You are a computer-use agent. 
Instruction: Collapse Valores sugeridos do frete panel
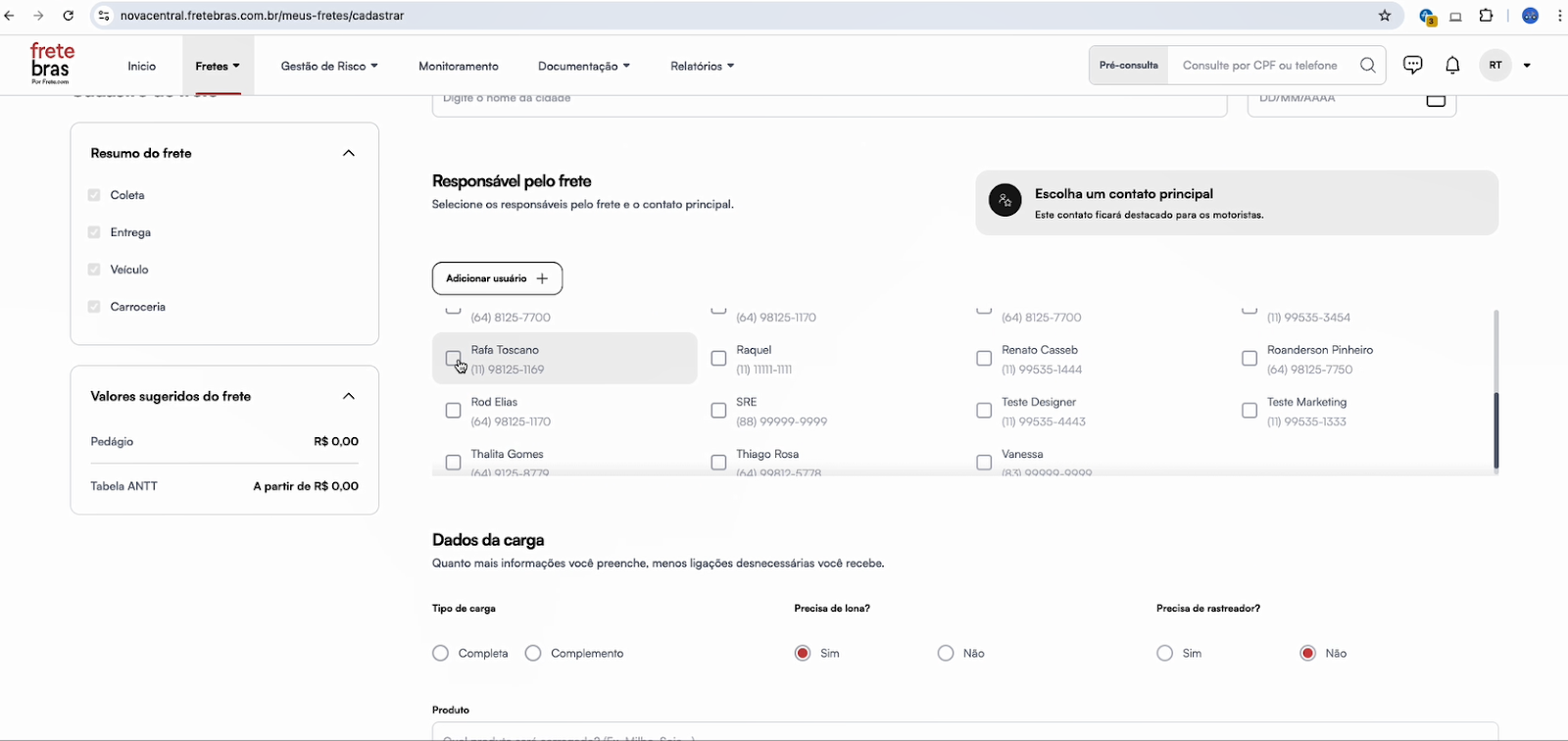pyautogui.click(x=348, y=396)
